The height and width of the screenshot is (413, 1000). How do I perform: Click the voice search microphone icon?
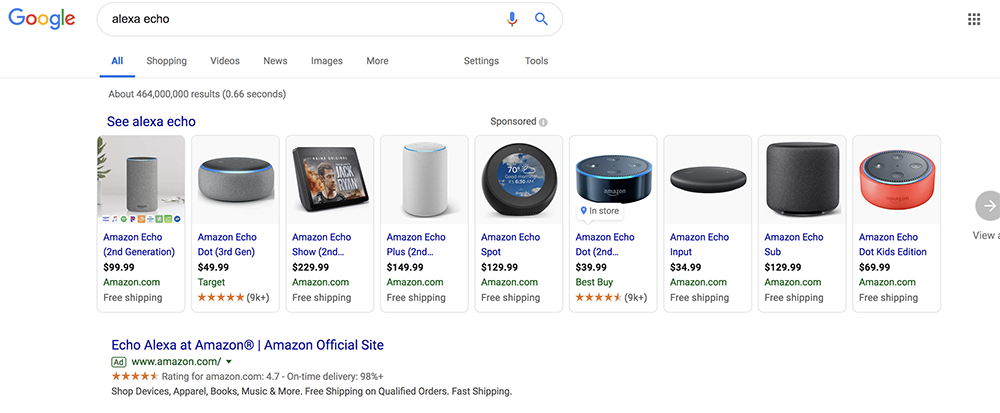(x=511, y=19)
